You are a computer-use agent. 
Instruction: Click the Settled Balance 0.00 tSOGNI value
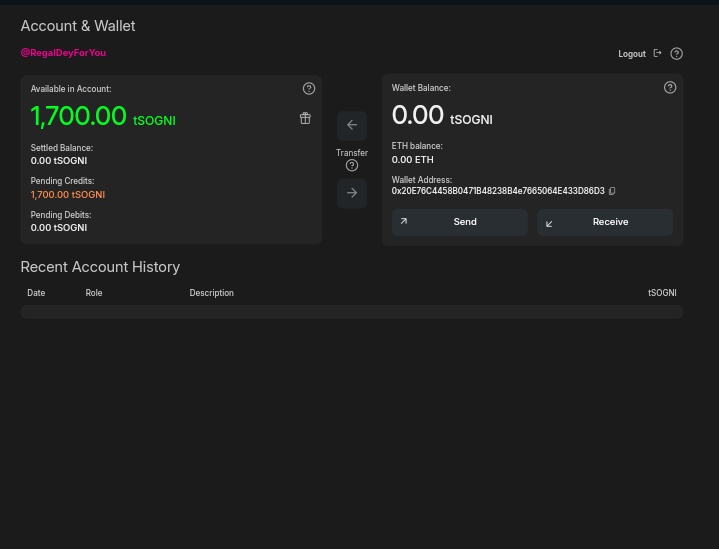(x=59, y=161)
